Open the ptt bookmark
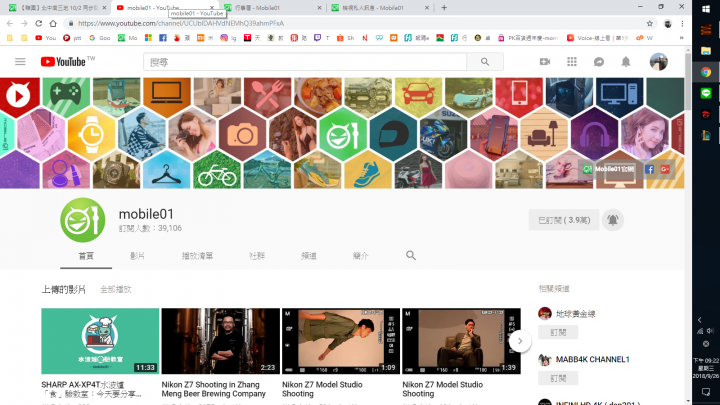The image size is (720, 405). pos(72,38)
